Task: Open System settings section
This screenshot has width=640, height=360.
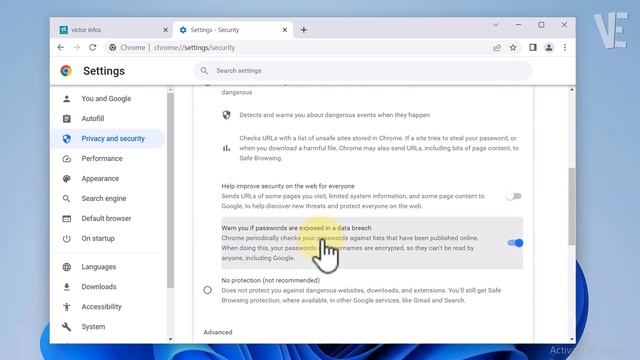Action: [108, 327]
